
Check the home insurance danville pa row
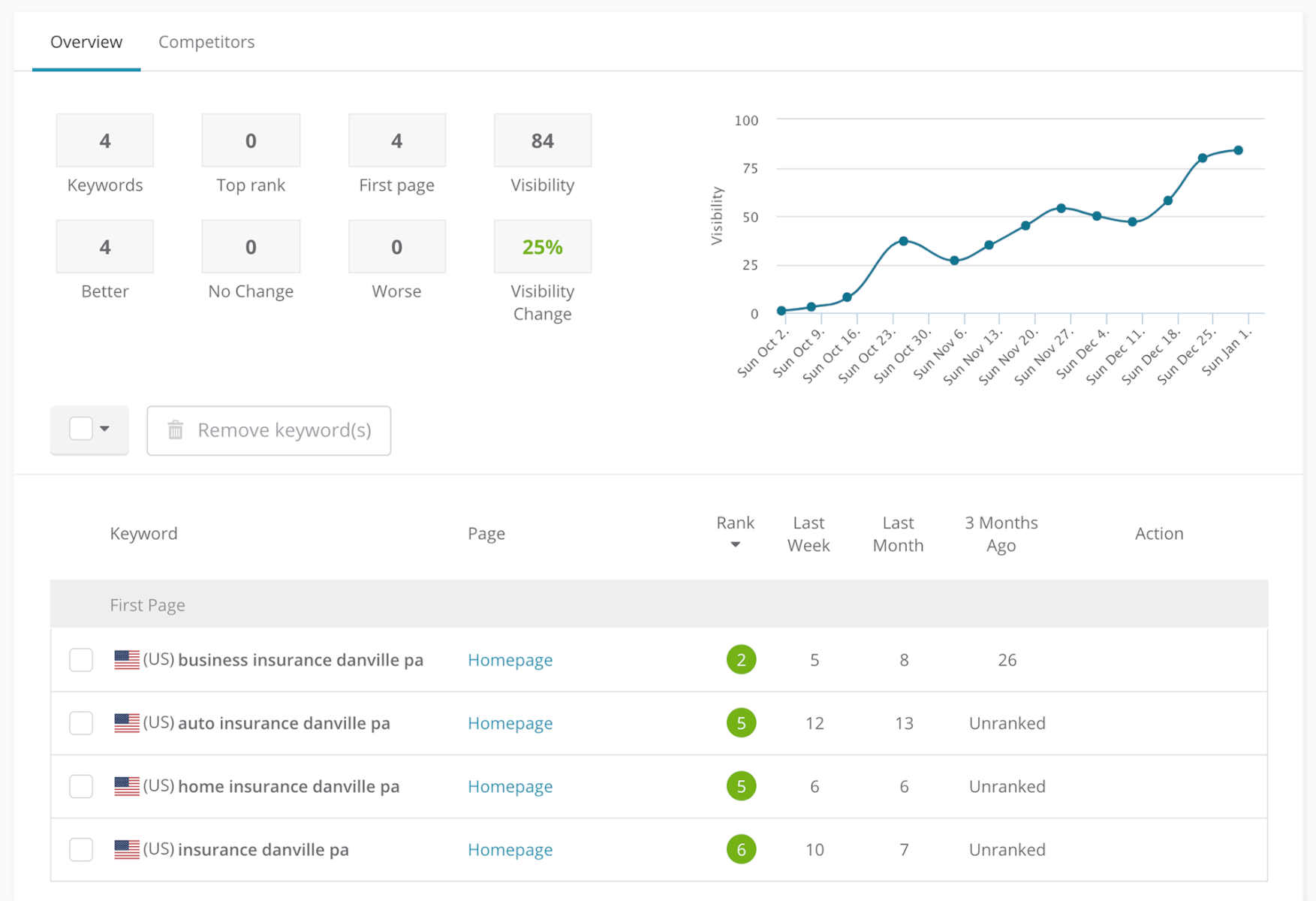81,786
